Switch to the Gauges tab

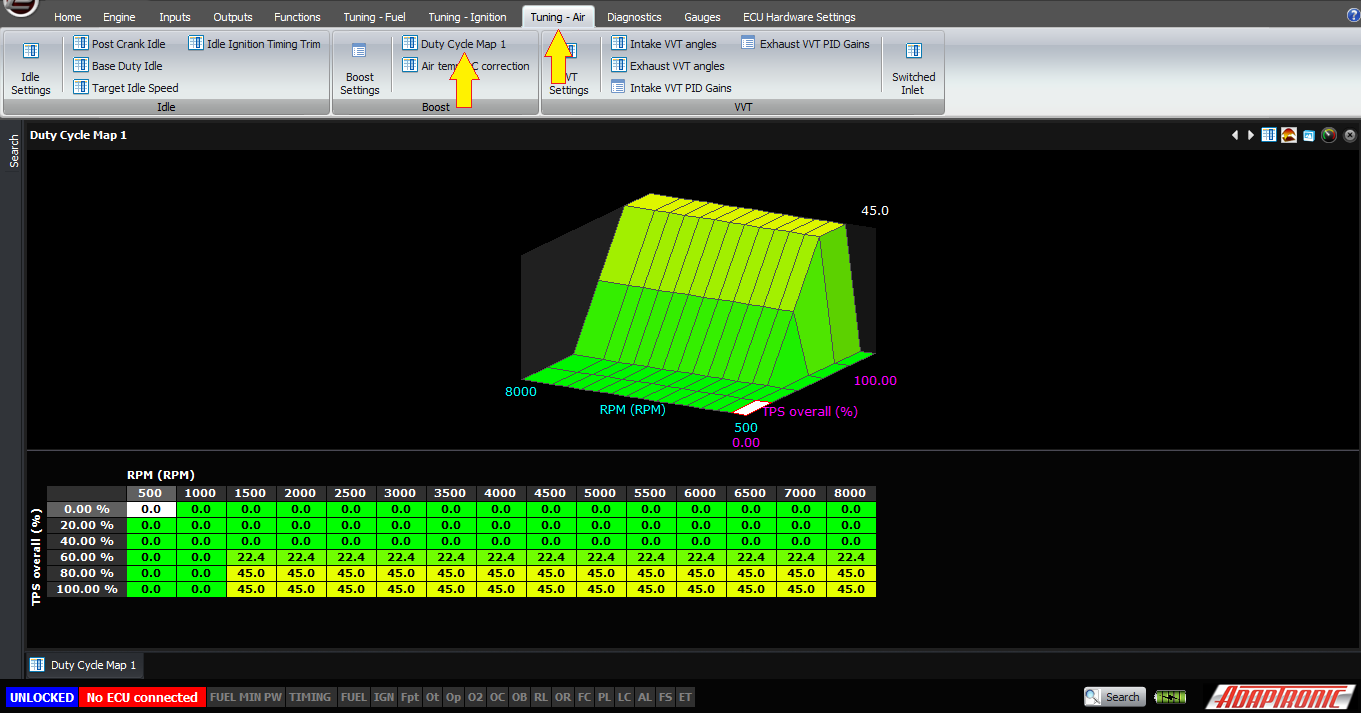[702, 17]
